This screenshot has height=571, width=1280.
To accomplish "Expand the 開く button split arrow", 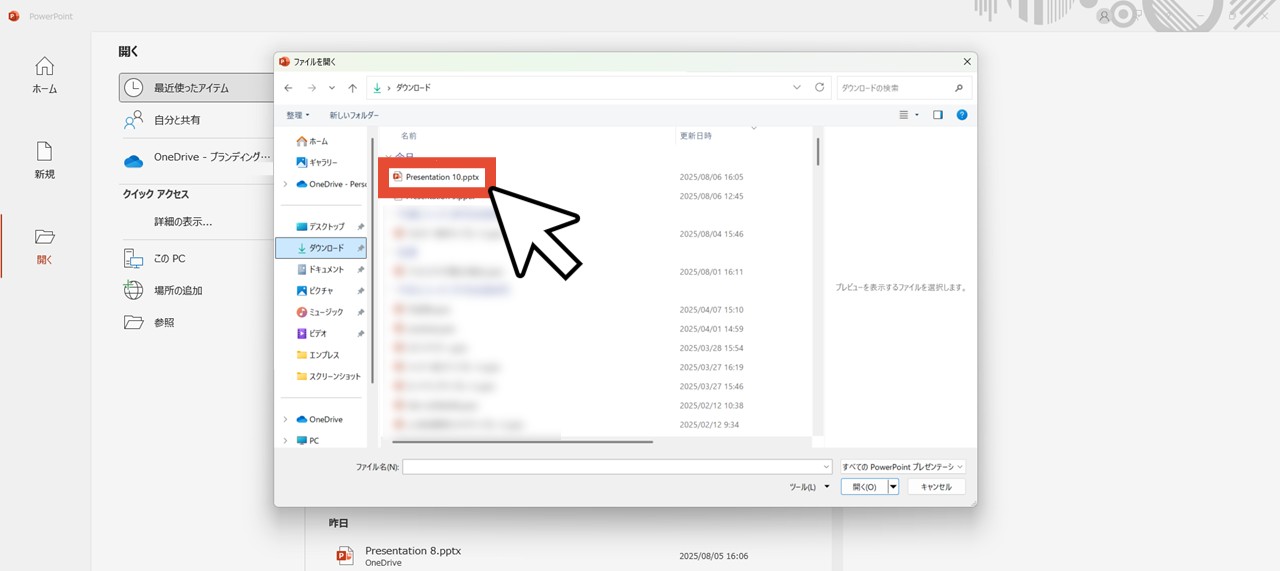I will tap(893, 487).
